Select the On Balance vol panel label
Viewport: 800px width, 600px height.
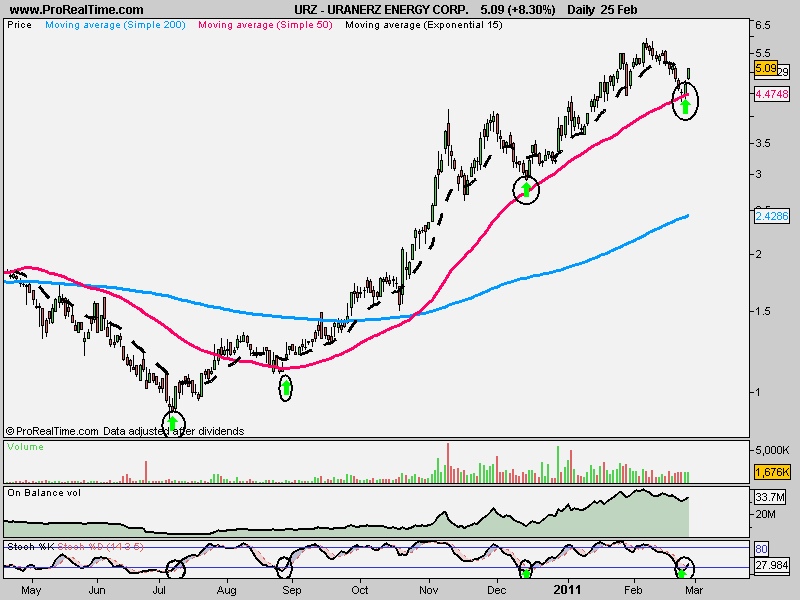[44, 492]
